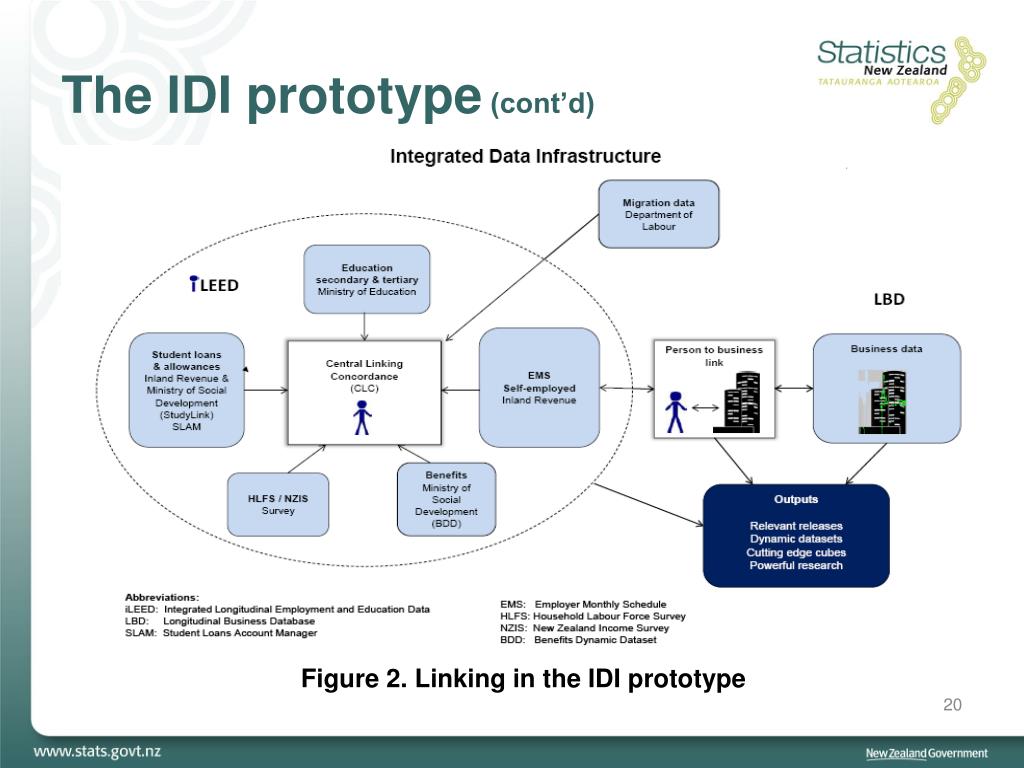Click the 'Powerful research' line
Image resolution: width=1024 pixels, height=768 pixels.
796,566
